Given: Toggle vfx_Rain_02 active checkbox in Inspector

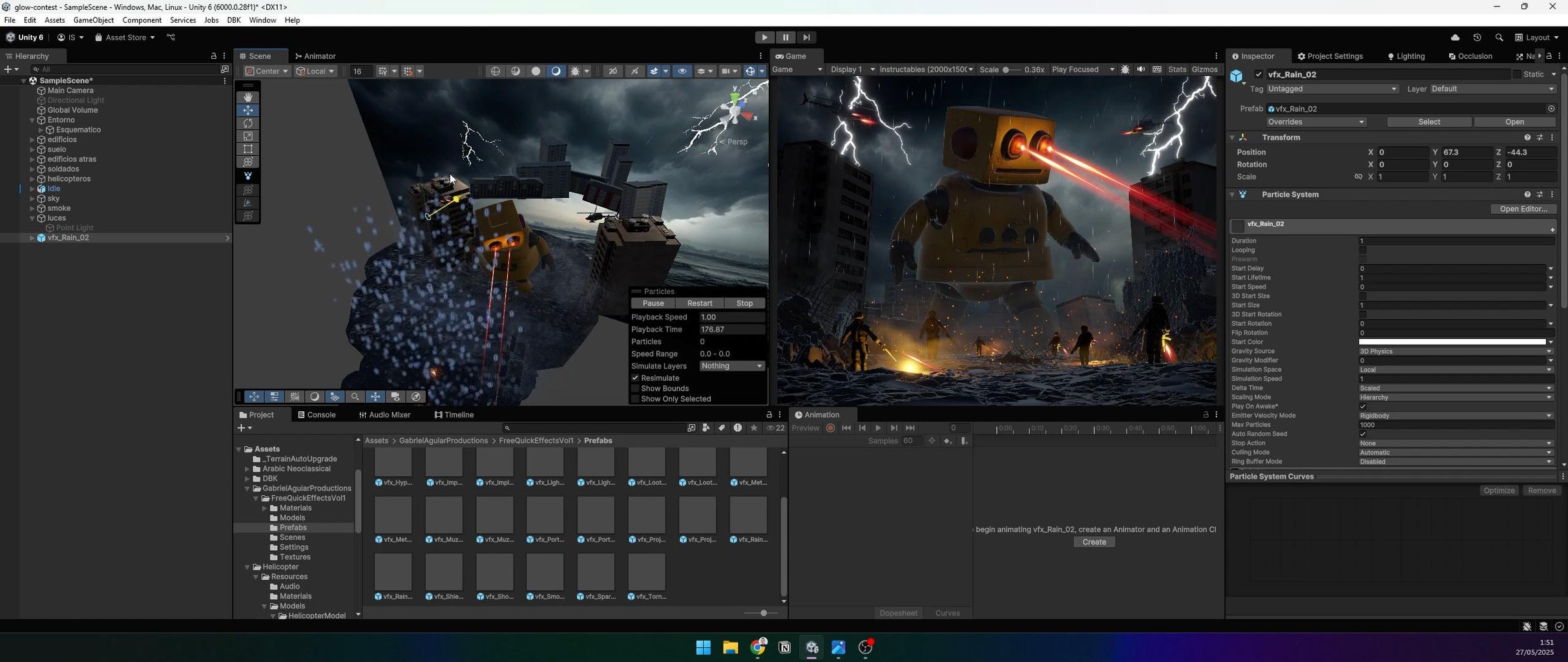Looking at the screenshot, I should tap(1259, 74).
